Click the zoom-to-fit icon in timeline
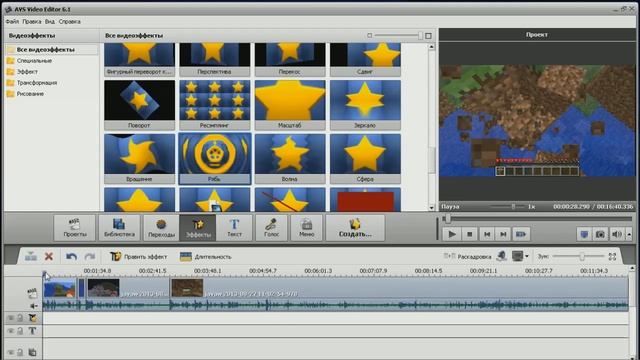 612,256
